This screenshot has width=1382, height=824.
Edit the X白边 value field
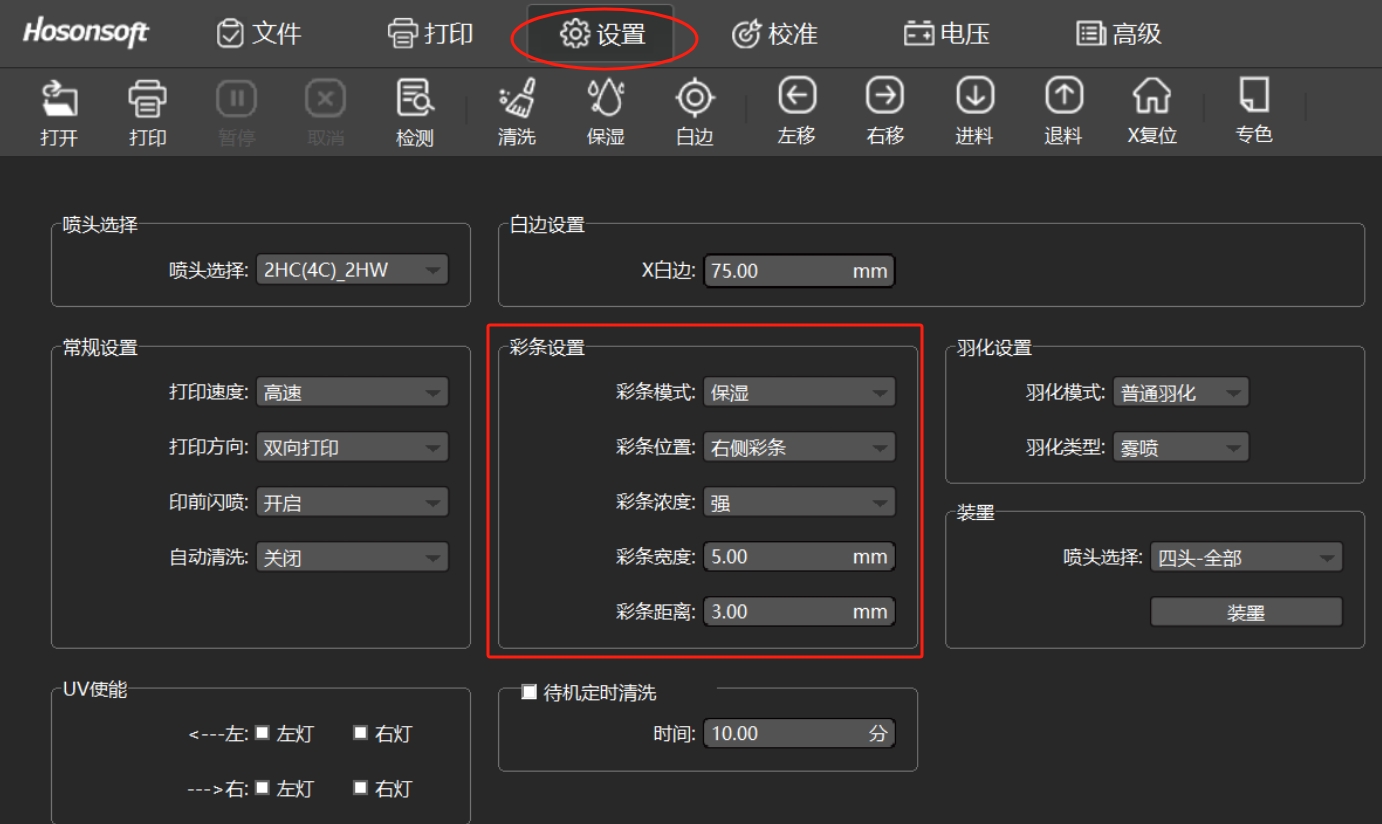(x=800, y=270)
